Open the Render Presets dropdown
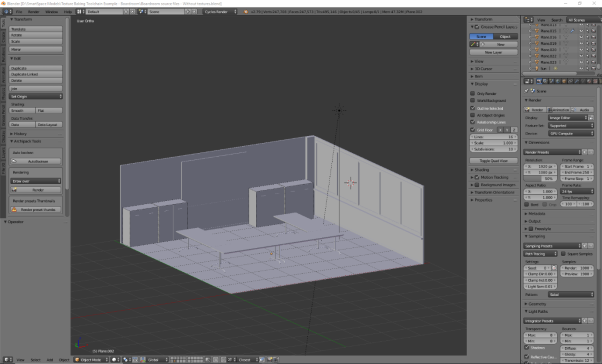The width and height of the screenshot is (602, 364). [x=553, y=152]
